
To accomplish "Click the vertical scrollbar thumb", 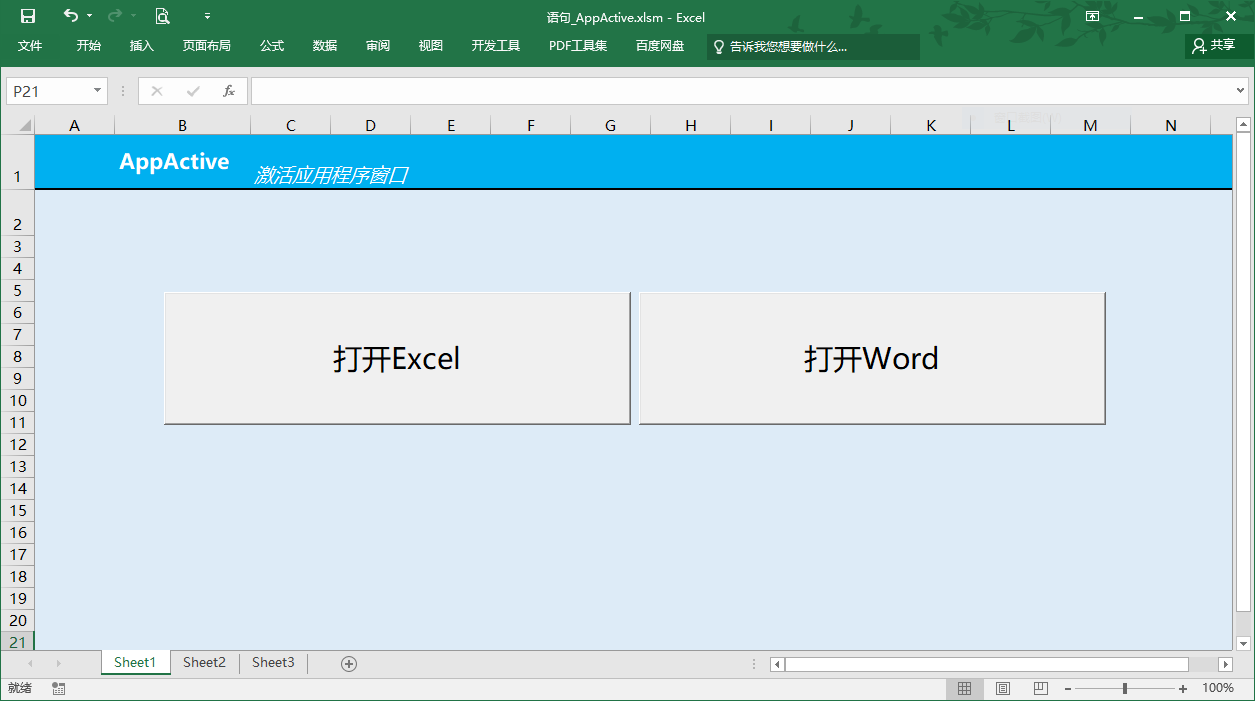I will 1243,371.
